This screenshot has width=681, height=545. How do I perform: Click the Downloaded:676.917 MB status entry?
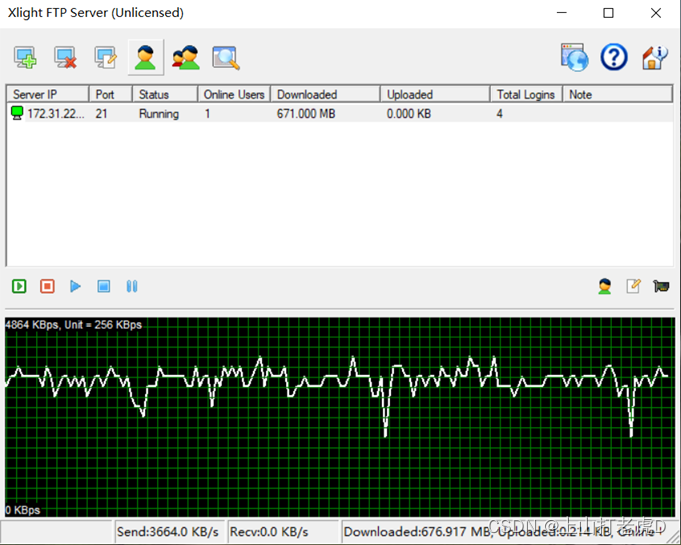508,532
